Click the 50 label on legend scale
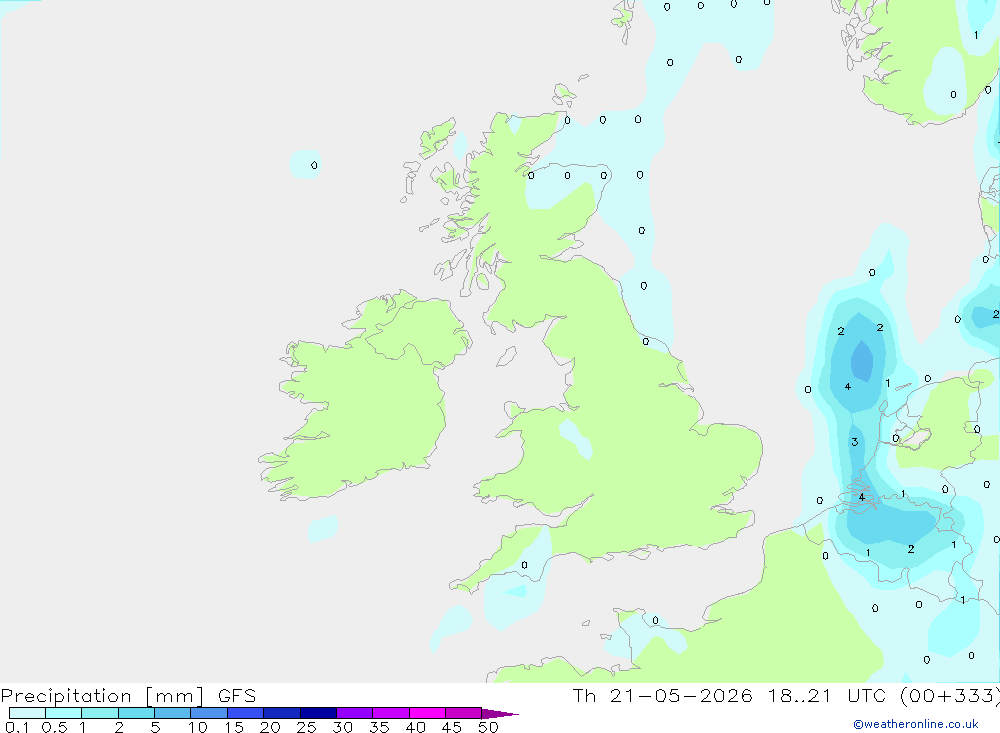The width and height of the screenshot is (1000, 733). point(488,727)
